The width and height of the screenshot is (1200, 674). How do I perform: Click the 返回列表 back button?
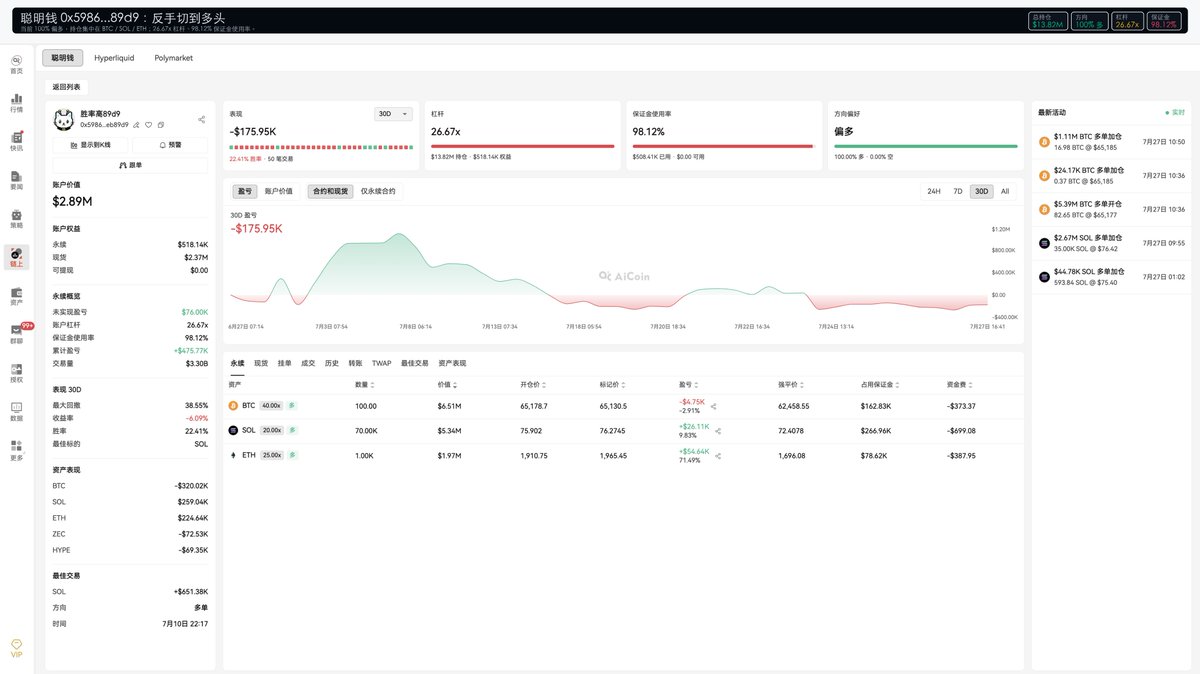tap(67, 87)
